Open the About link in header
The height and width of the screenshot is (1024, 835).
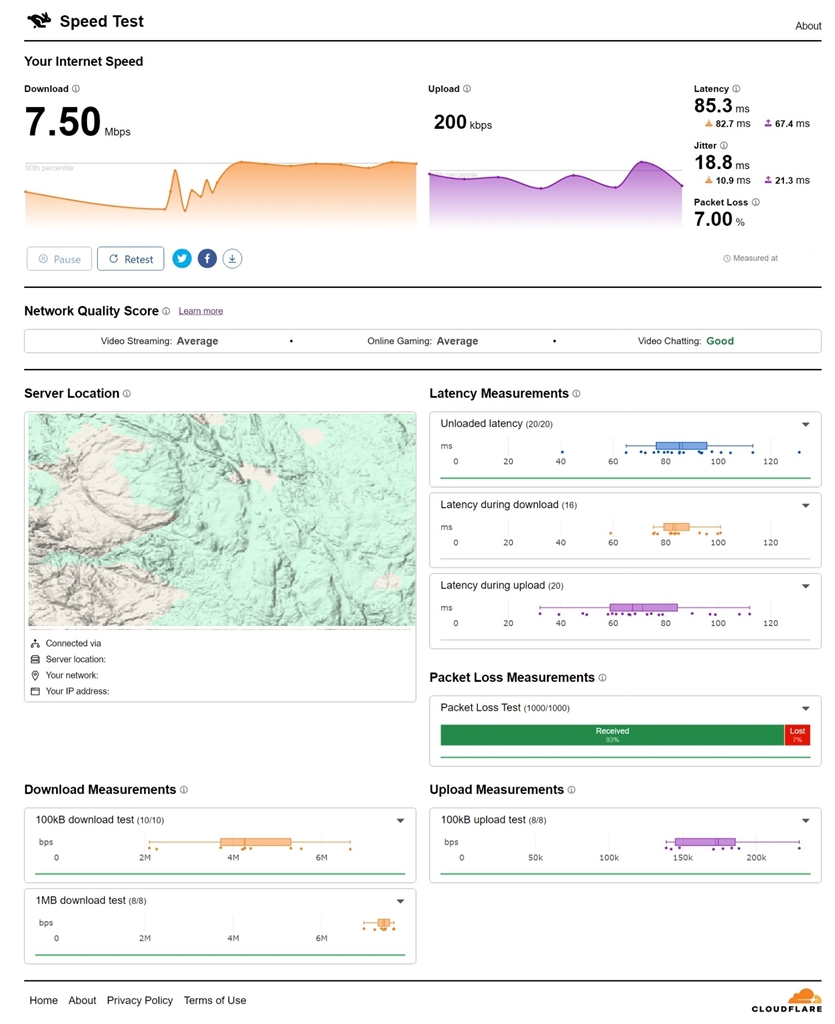click(x=808, y=26)
